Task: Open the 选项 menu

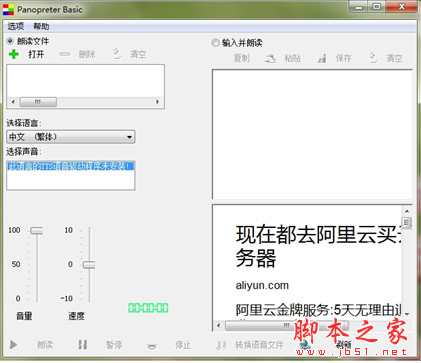Action: 16,26
